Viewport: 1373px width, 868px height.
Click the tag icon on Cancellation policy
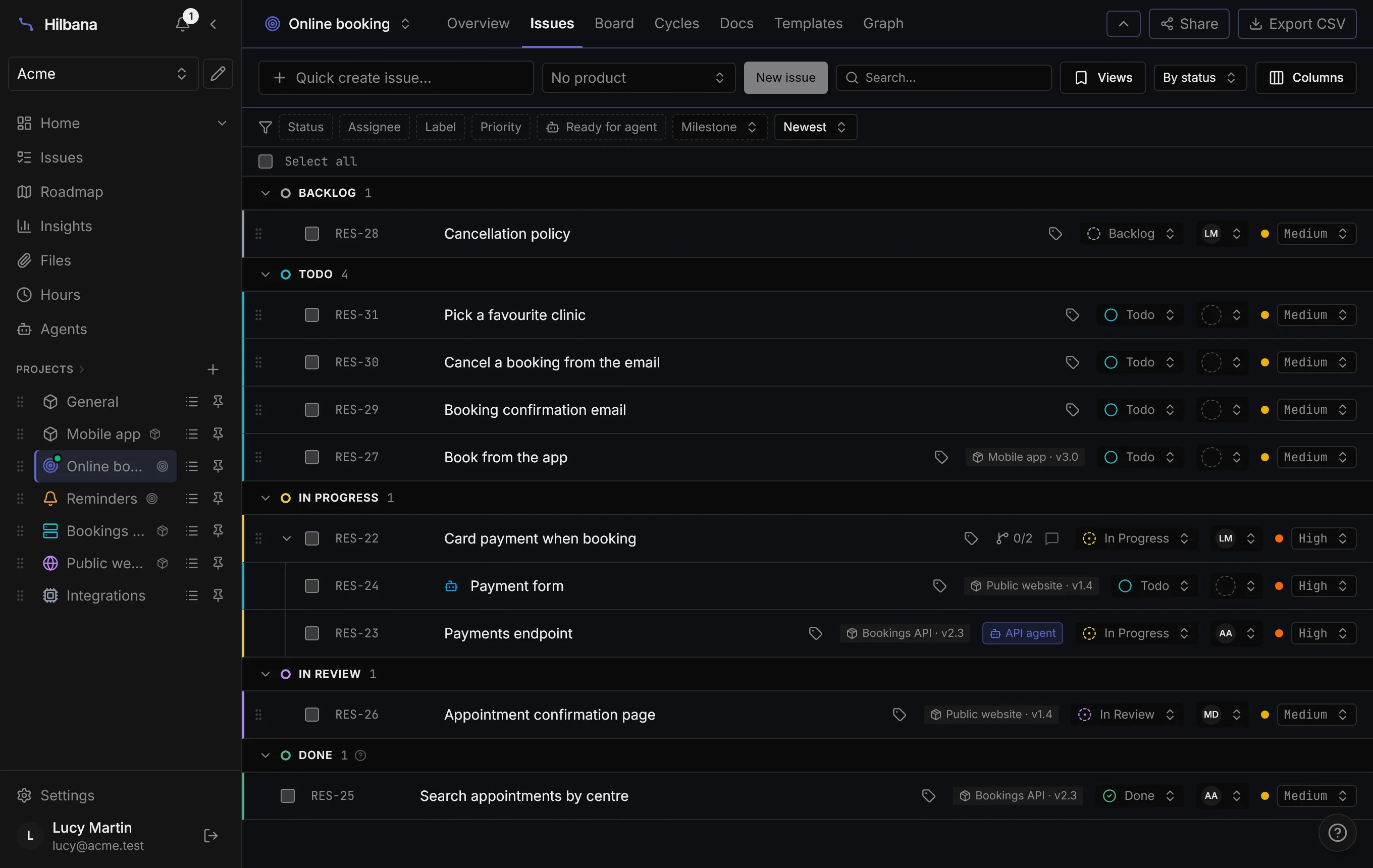click(x=1055, y=234)
